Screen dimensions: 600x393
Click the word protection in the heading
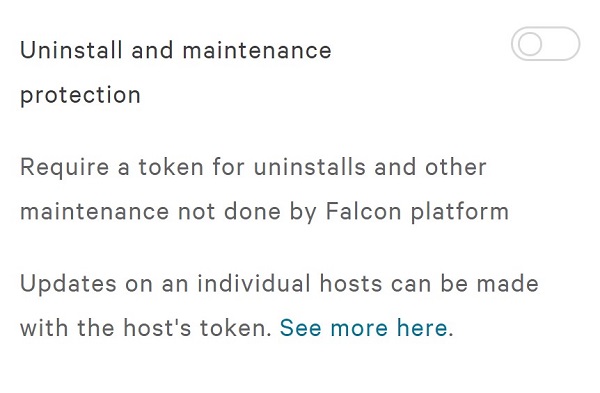tap(80, 95)
